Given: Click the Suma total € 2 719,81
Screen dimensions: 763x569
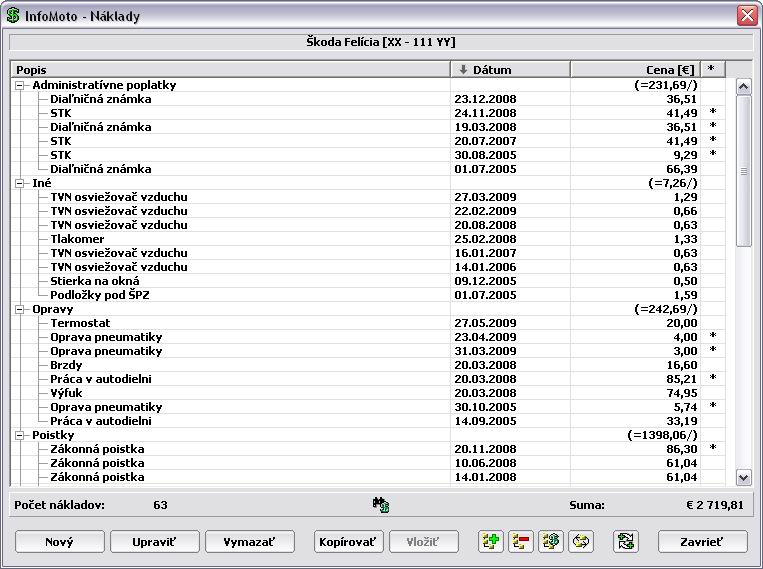Looking at the screenshot, I should click(715, 505).
